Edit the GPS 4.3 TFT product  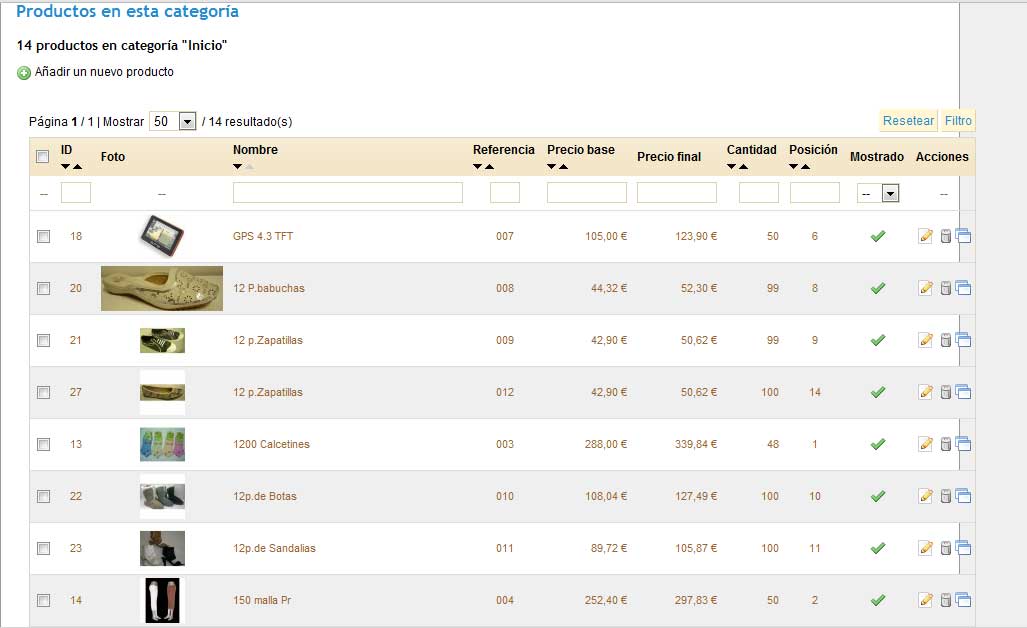point(925,236)
